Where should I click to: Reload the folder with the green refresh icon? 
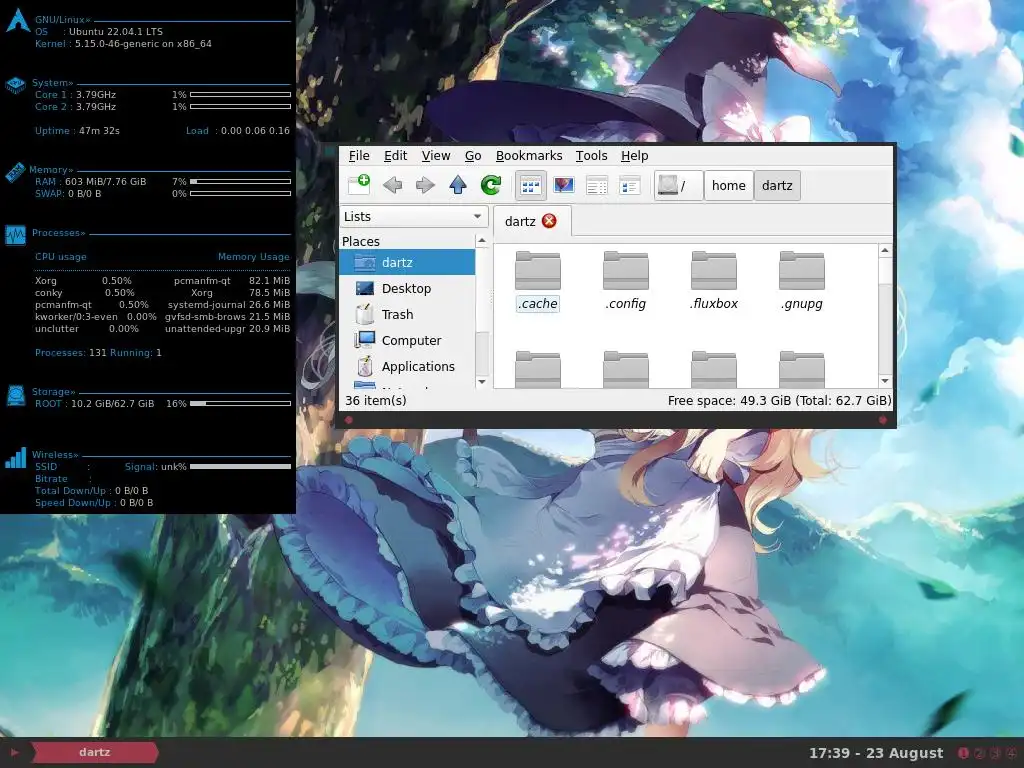(x=491, y=185)
